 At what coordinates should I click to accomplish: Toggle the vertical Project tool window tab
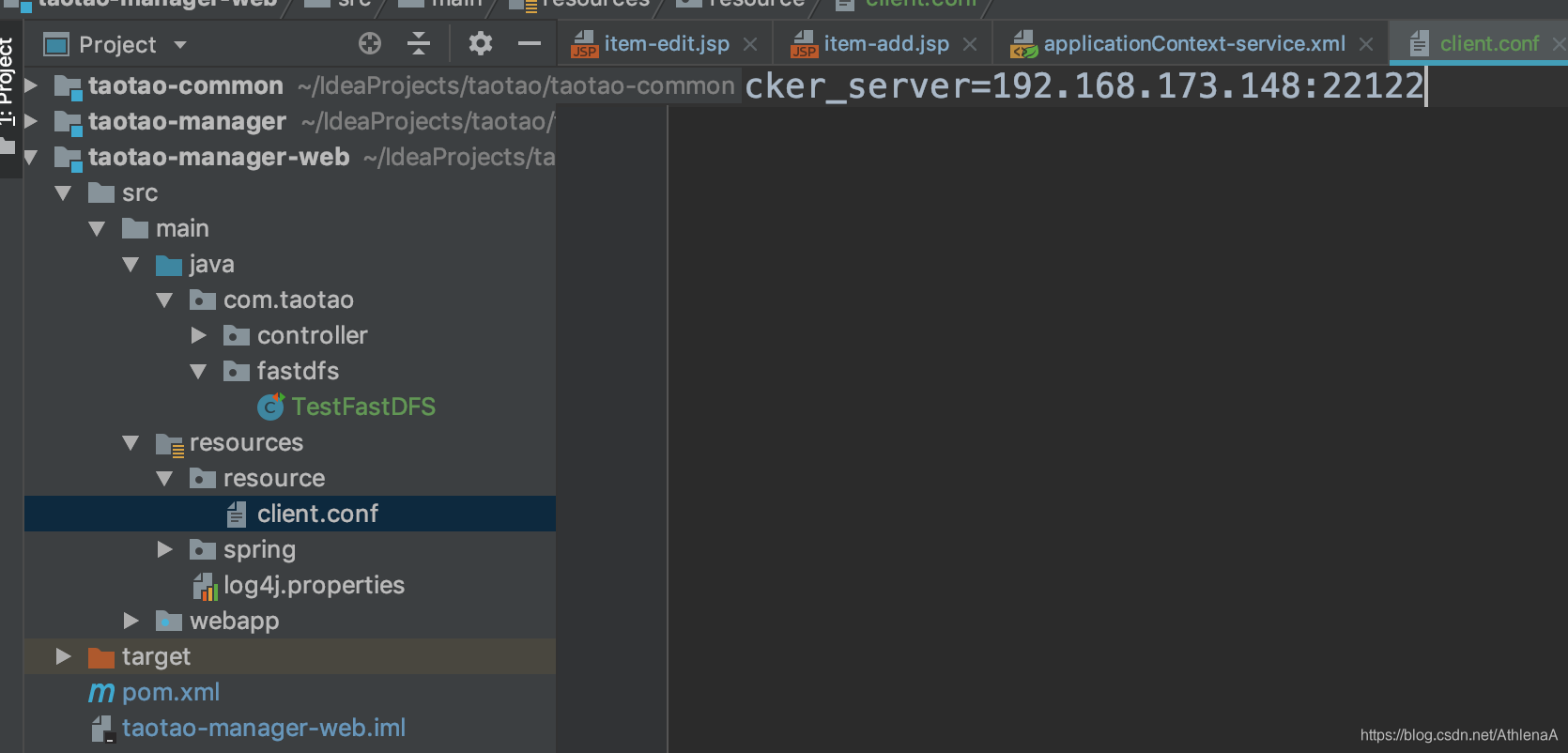(x=8, y=85)
